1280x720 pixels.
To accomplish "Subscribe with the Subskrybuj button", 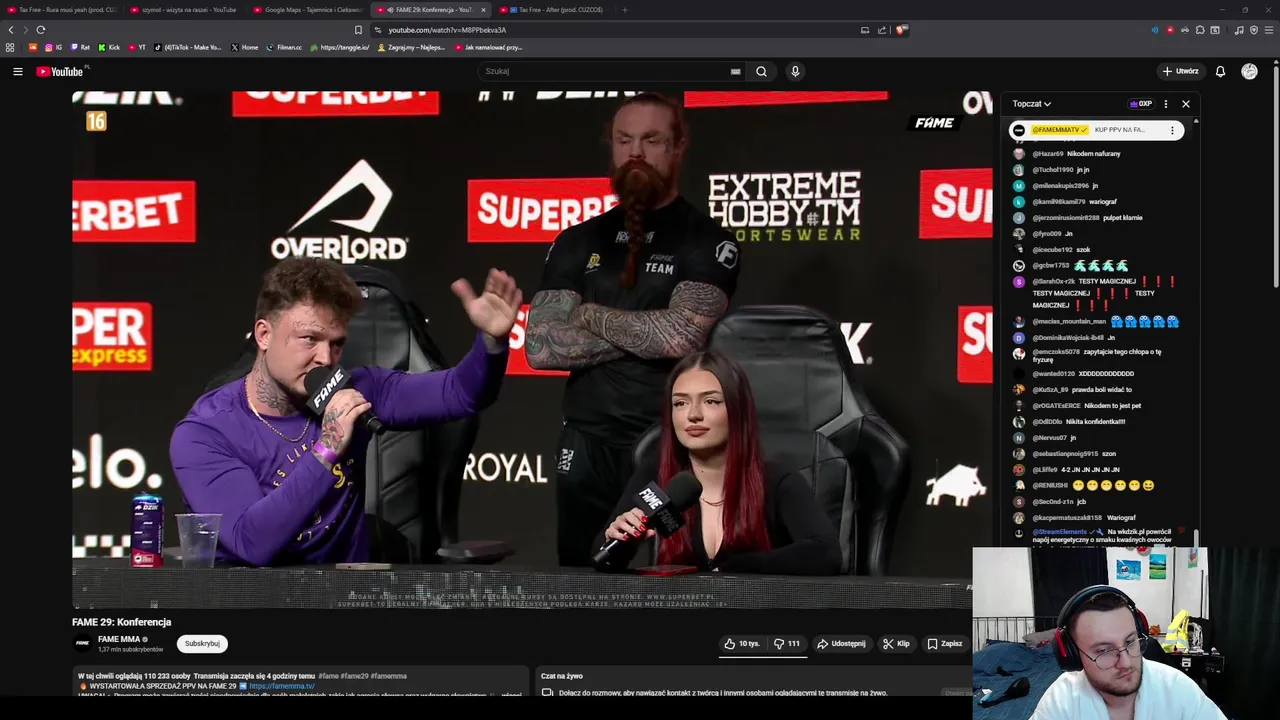I will (x=202, y=644).
